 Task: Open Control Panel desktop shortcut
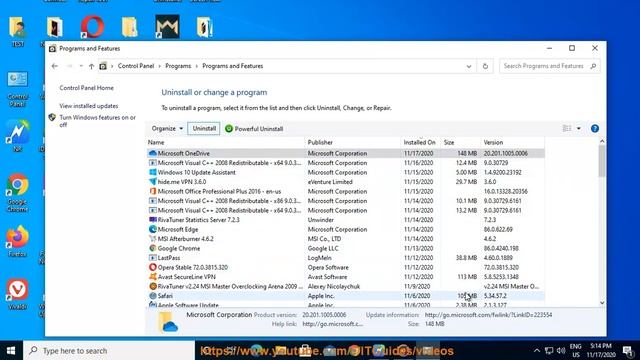[x=17, y=89]
